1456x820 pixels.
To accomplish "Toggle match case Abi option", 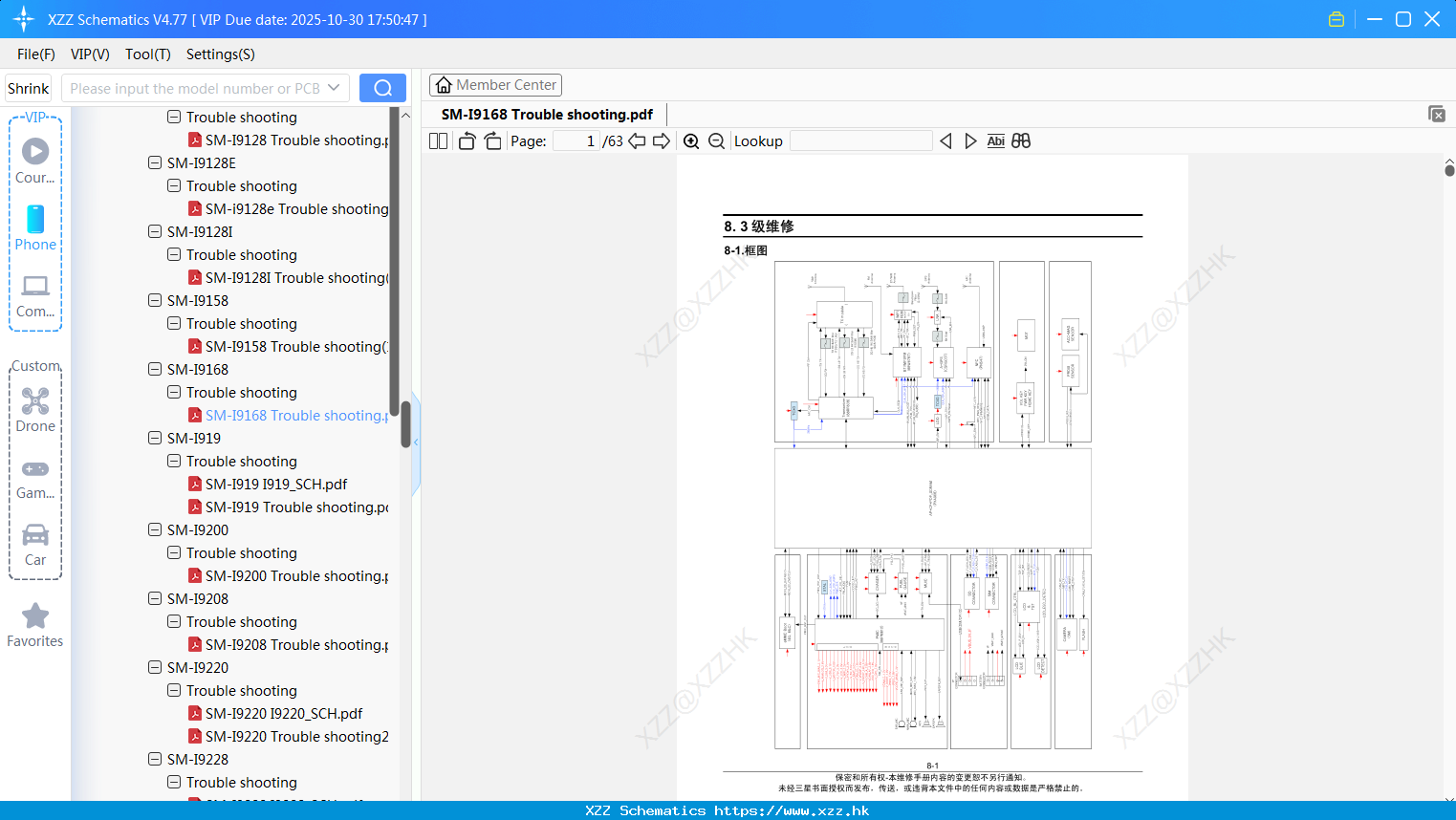I will pos(995,141).
